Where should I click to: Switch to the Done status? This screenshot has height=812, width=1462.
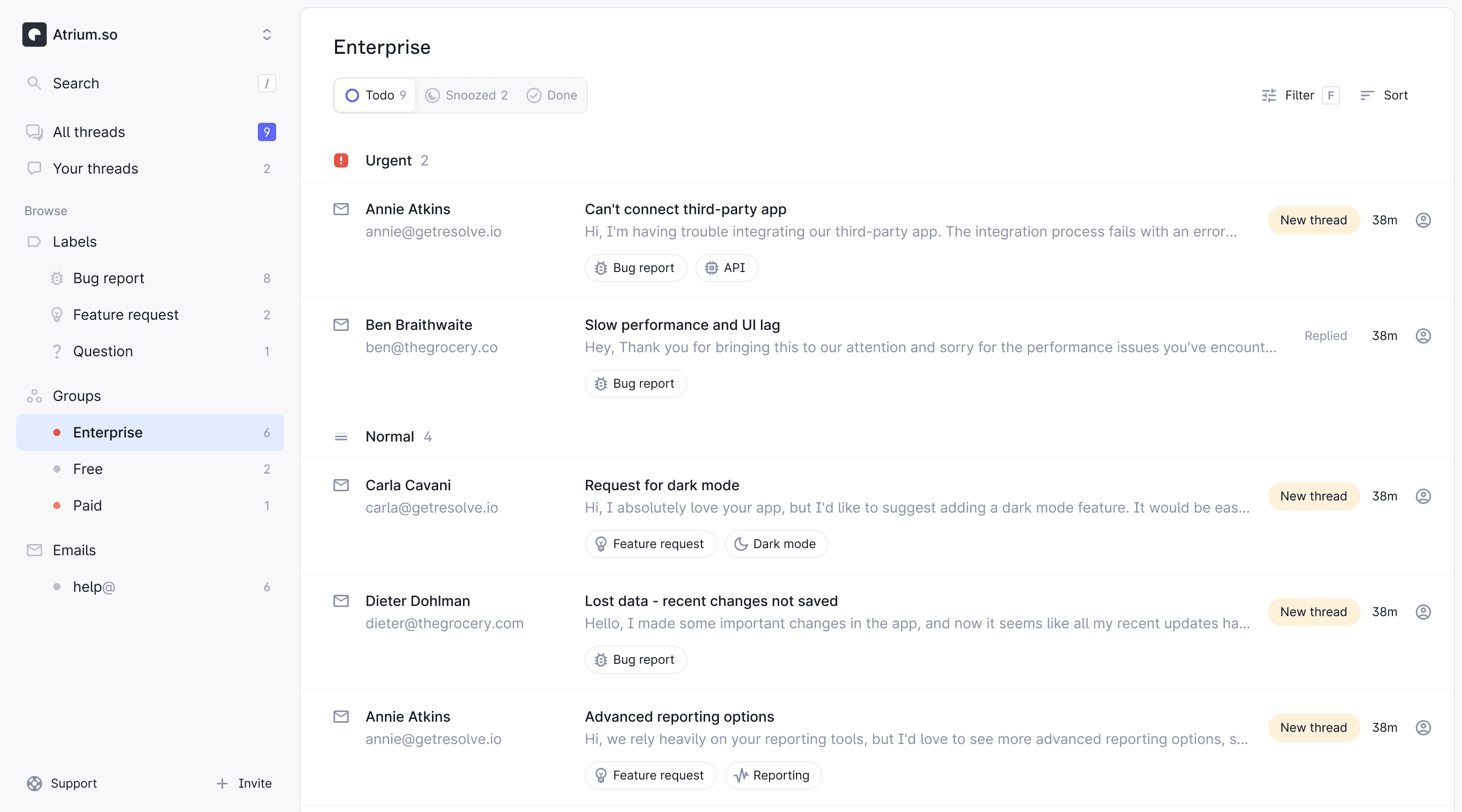point(552,95)
